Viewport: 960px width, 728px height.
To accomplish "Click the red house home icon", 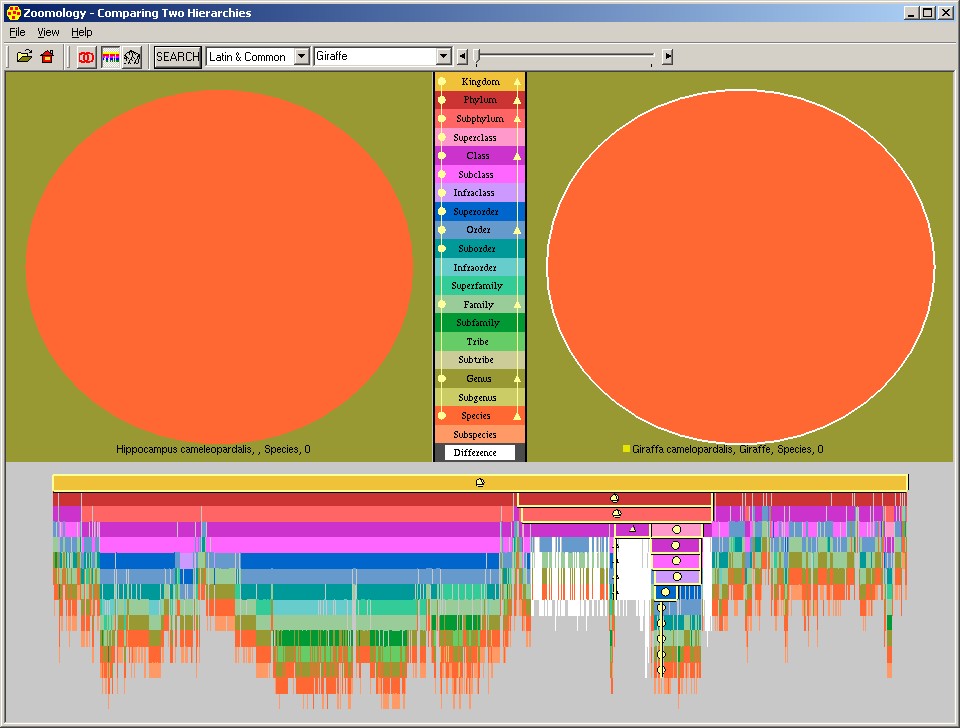I will 47,57.
